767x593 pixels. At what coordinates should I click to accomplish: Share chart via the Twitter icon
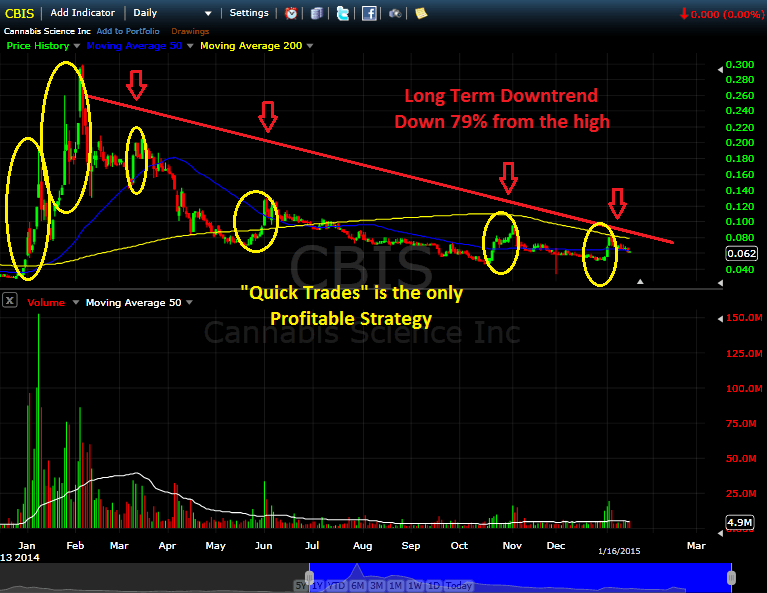click(343, 13)
